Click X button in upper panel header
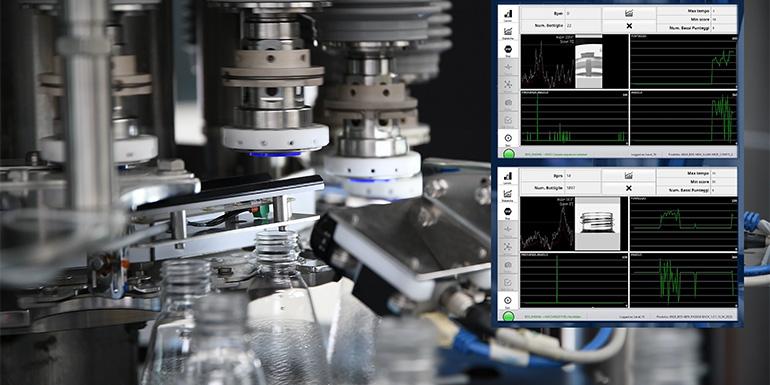Screen dimensions: 770x385 click(629, 26)
